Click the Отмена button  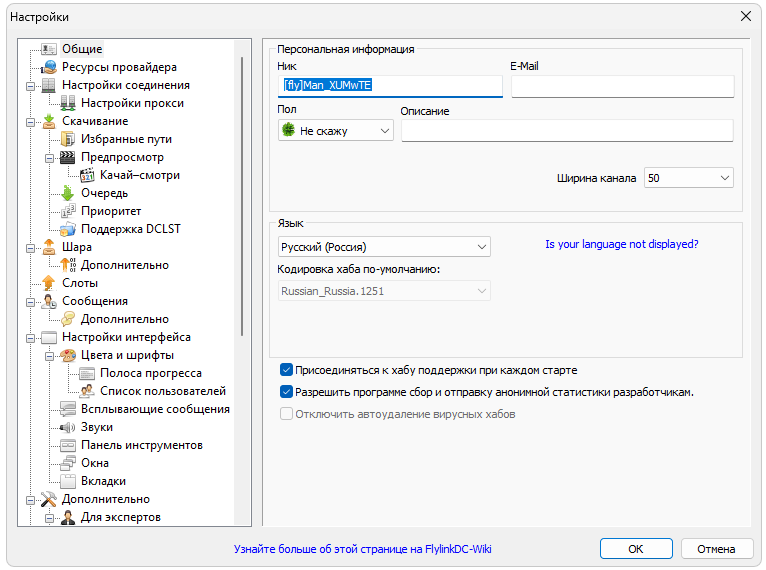[716, 549]
